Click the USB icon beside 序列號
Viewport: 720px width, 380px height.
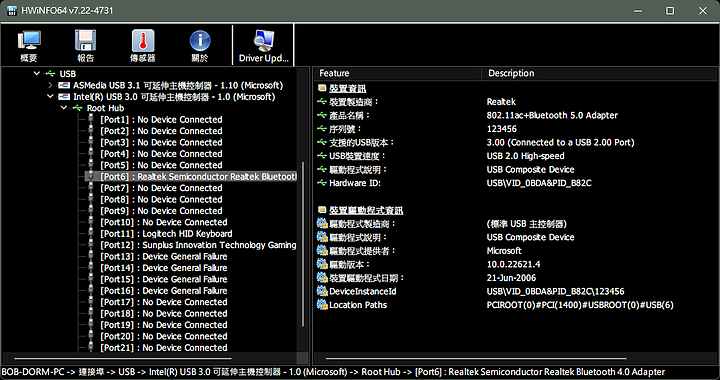click(322, 129)
